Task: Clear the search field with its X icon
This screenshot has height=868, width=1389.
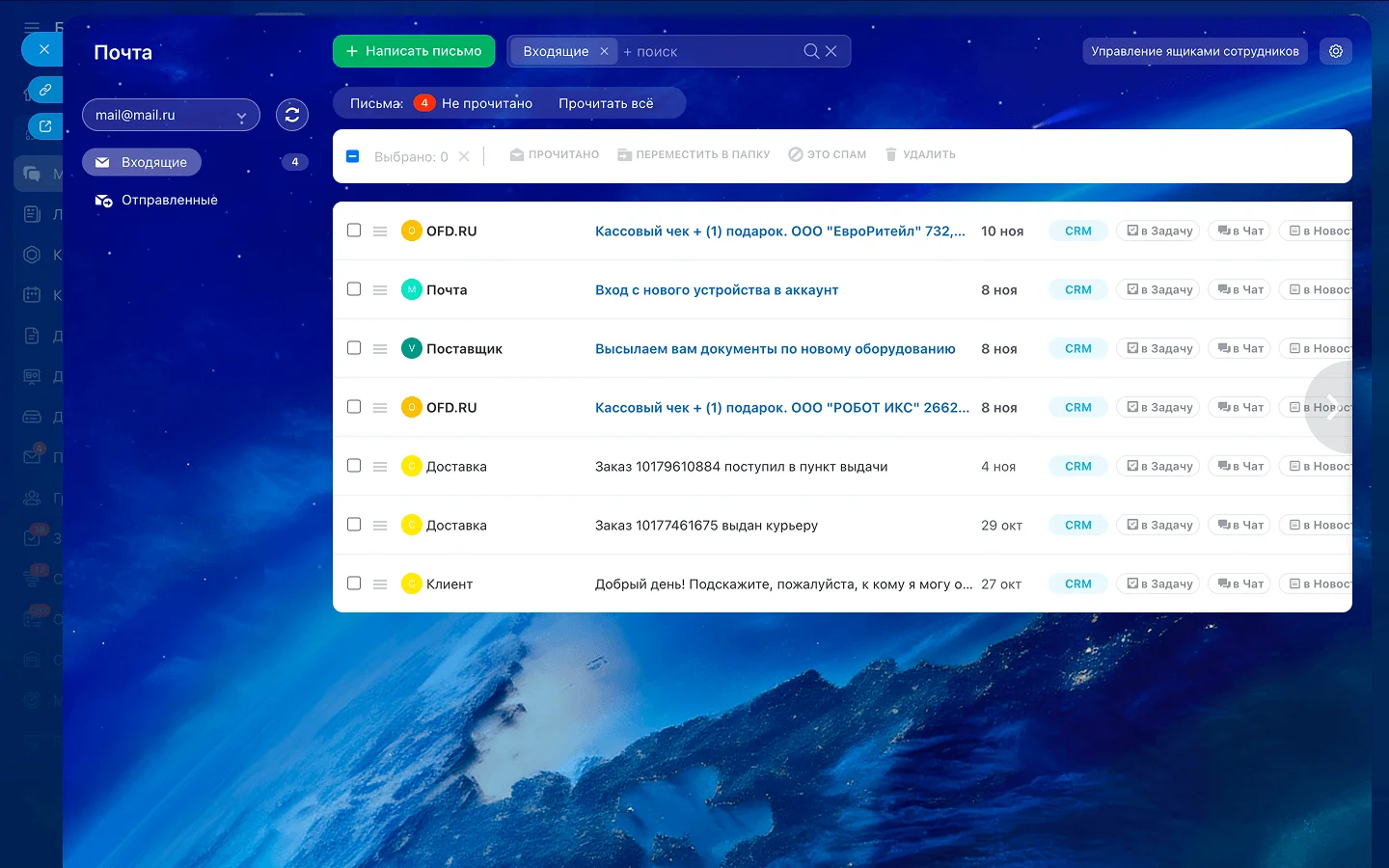Action: point(831,51)
